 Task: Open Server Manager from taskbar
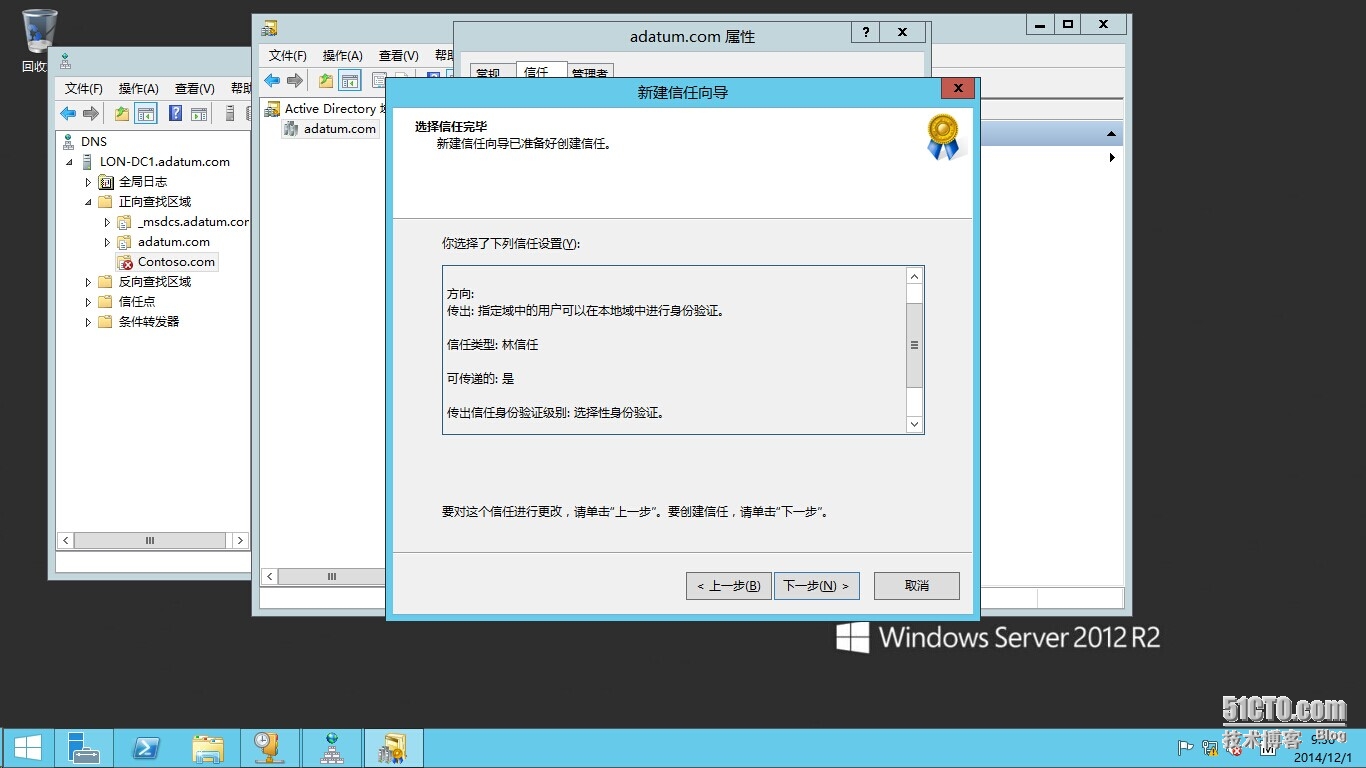click(84, 748)
